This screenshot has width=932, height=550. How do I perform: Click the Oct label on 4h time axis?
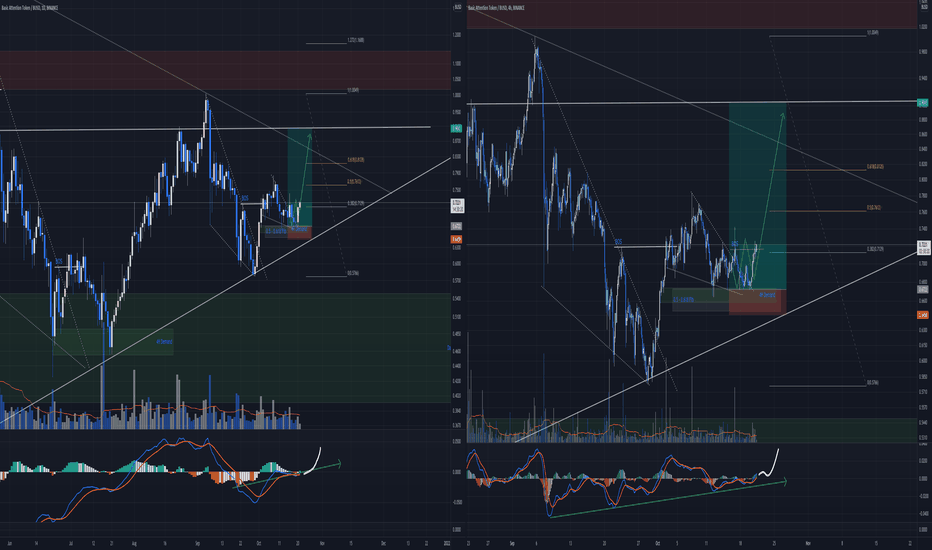pyautogui.click(x=657, y=543)
